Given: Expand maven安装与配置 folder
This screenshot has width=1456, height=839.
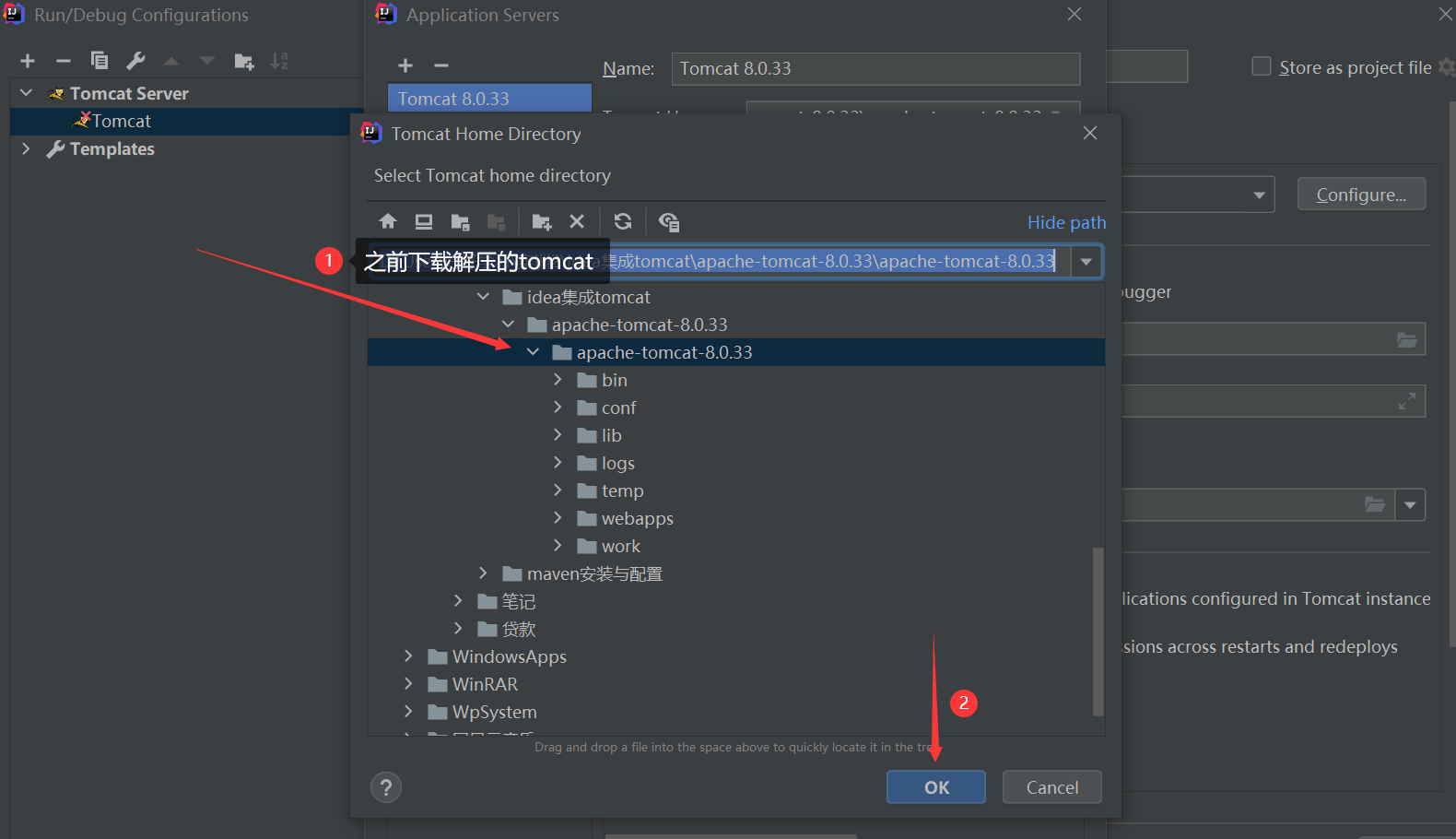Looking at the screenshot, I should click(x=483, y=573).
